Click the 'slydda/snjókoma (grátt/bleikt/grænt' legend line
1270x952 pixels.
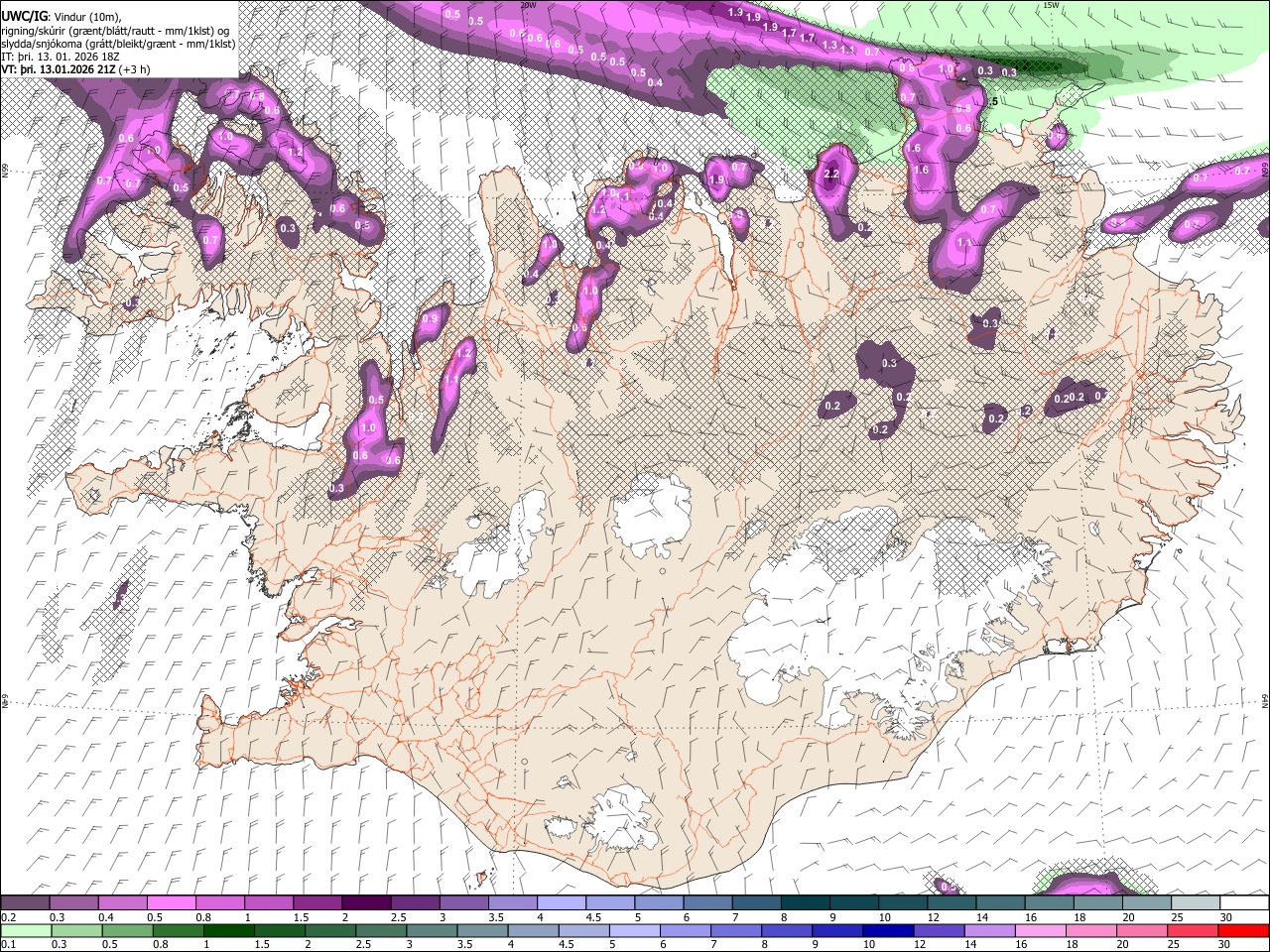118,43
